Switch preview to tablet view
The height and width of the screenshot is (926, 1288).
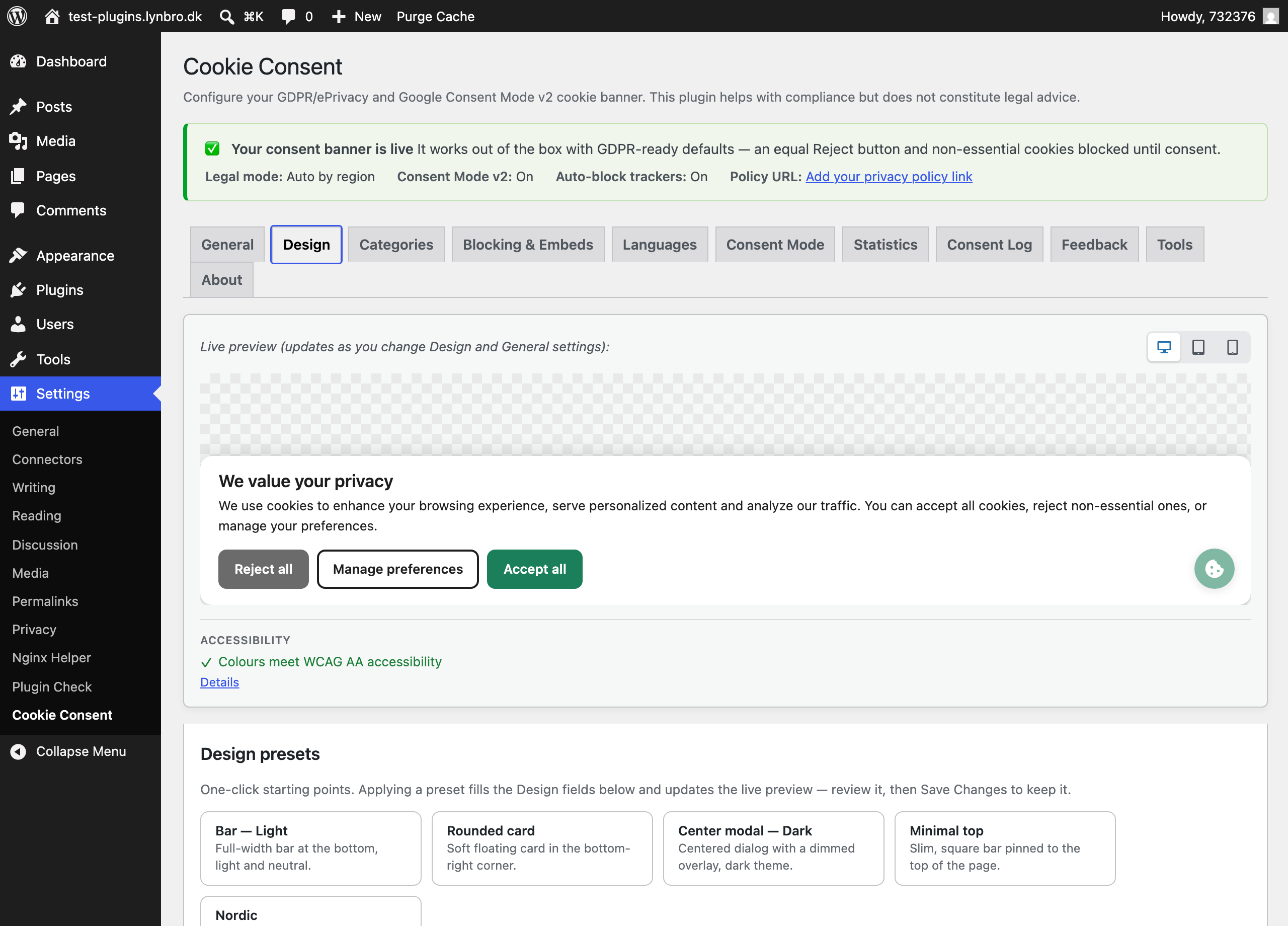pyautogui.click(x=1198, y=347)
